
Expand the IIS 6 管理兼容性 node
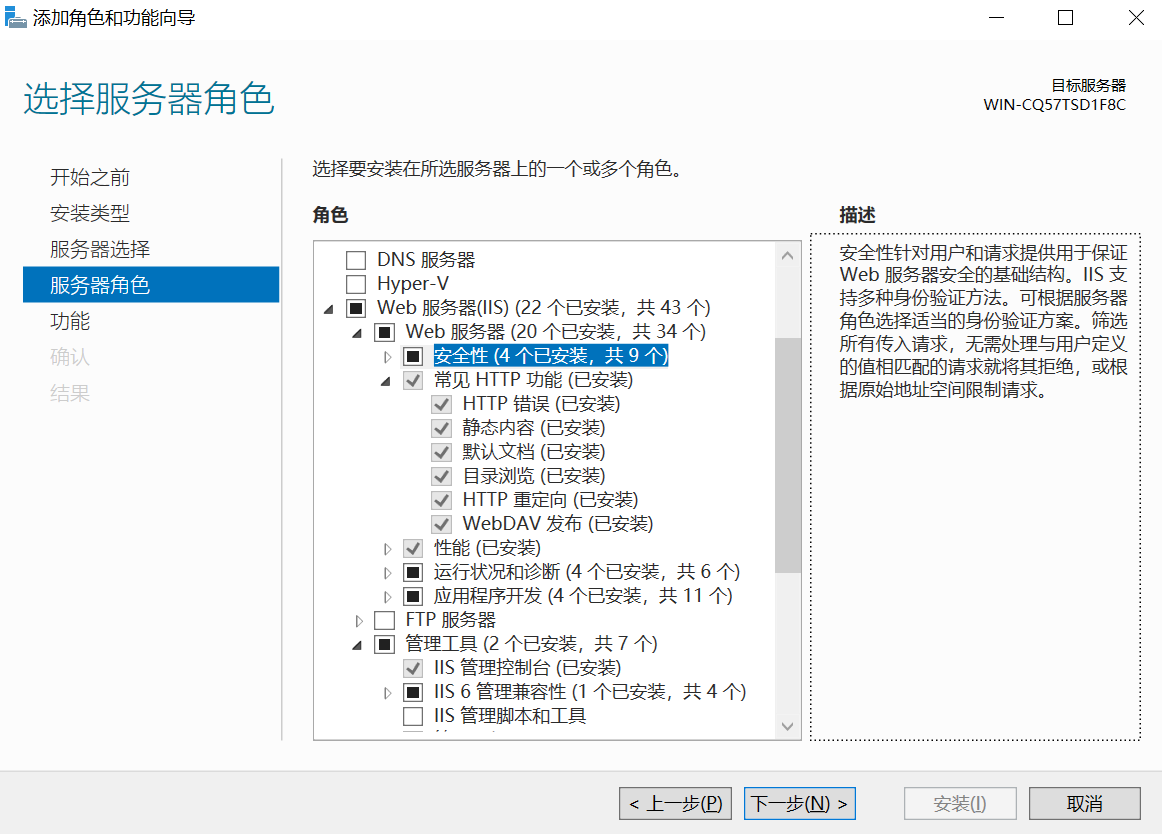(387, 692)
